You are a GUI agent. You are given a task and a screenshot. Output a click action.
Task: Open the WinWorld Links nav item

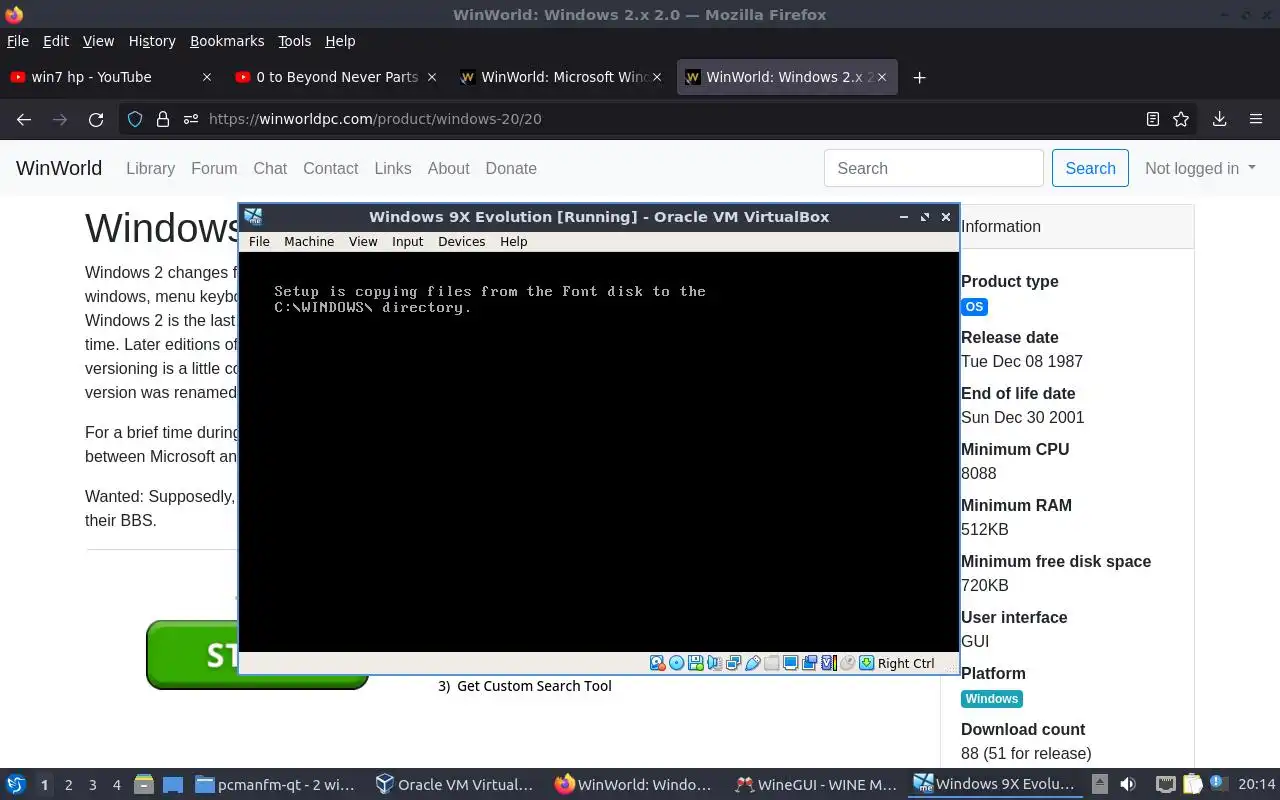point(392,168)
